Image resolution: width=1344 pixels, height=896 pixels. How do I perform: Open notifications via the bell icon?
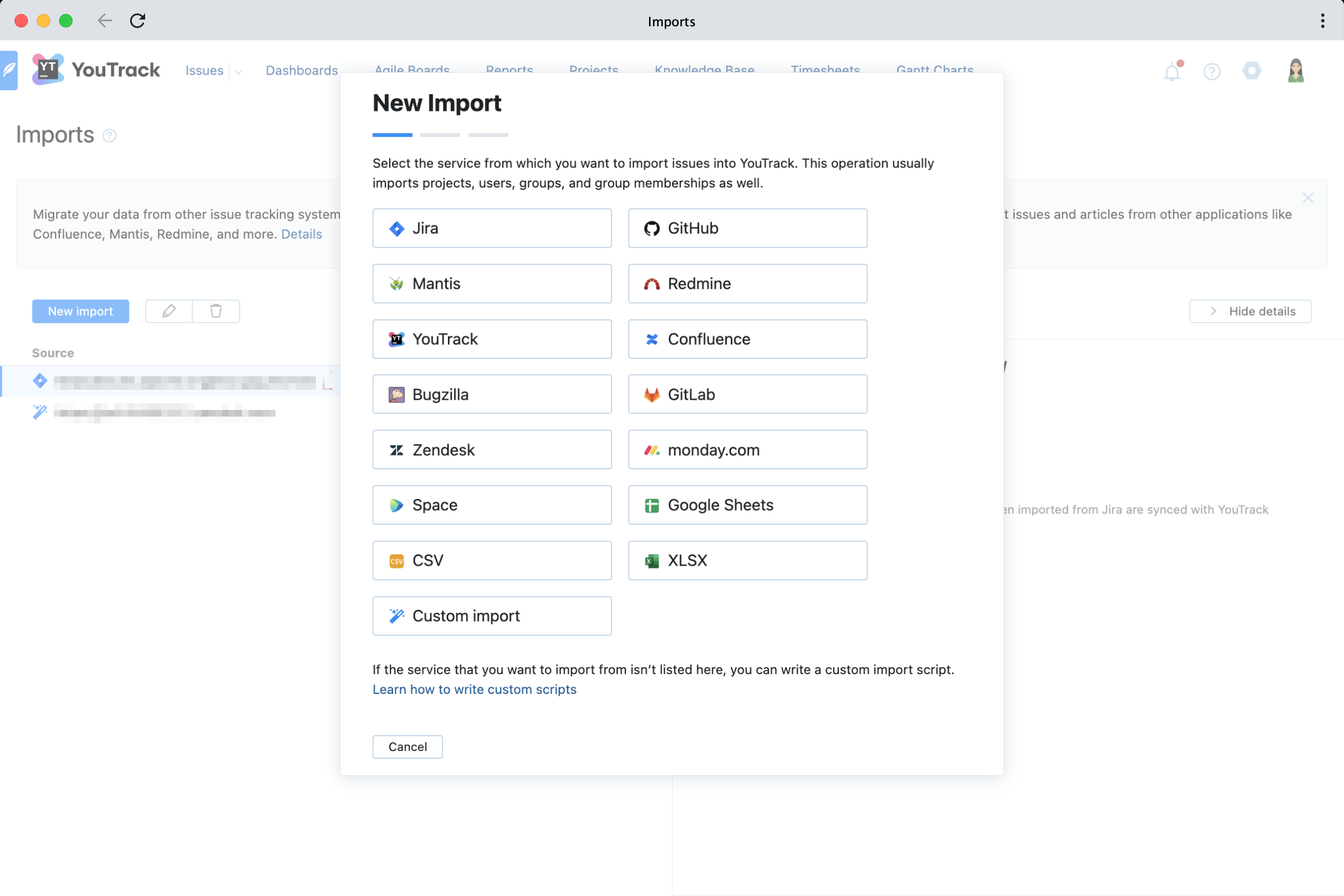pos(1172,71)
